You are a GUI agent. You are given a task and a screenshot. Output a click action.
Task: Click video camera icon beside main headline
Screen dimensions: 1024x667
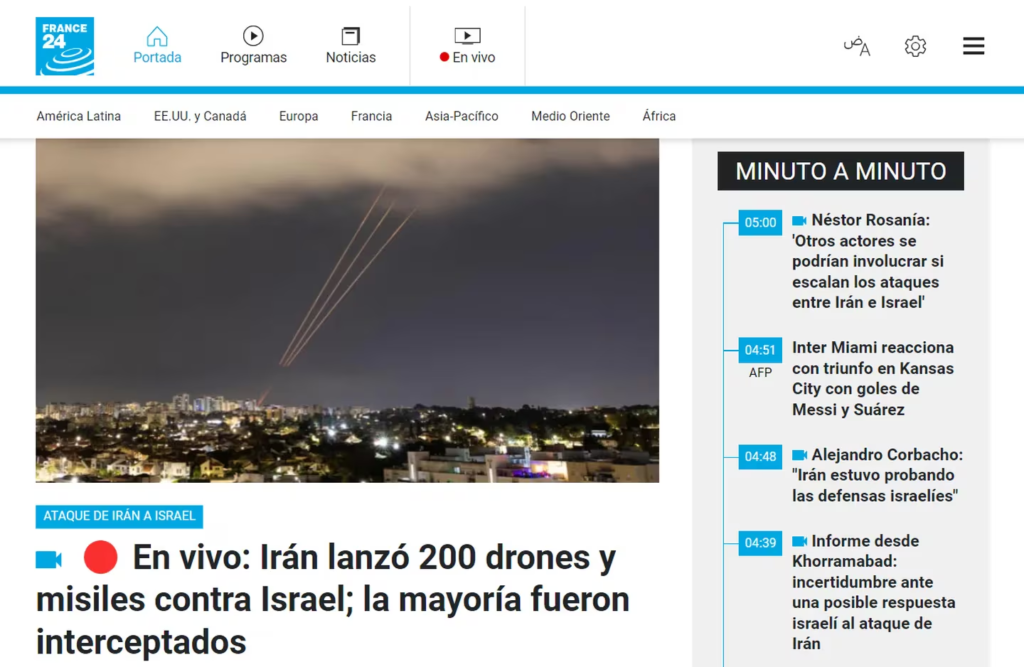(49, 559)
